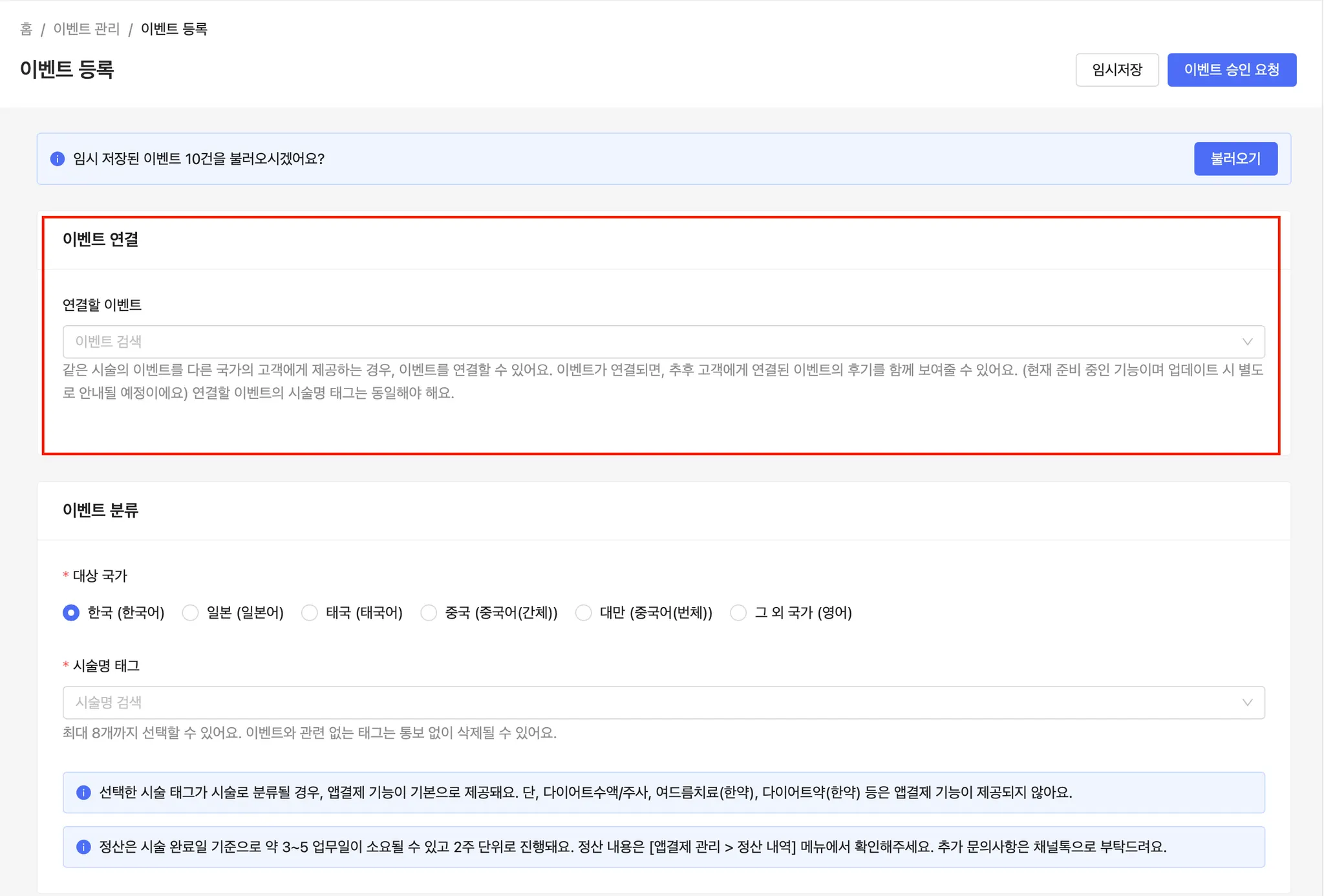Viewport: 1324px width, 896px height.
Task: Click chevron arrow in 이벤트 검색 field
Action: point(1247,342)
